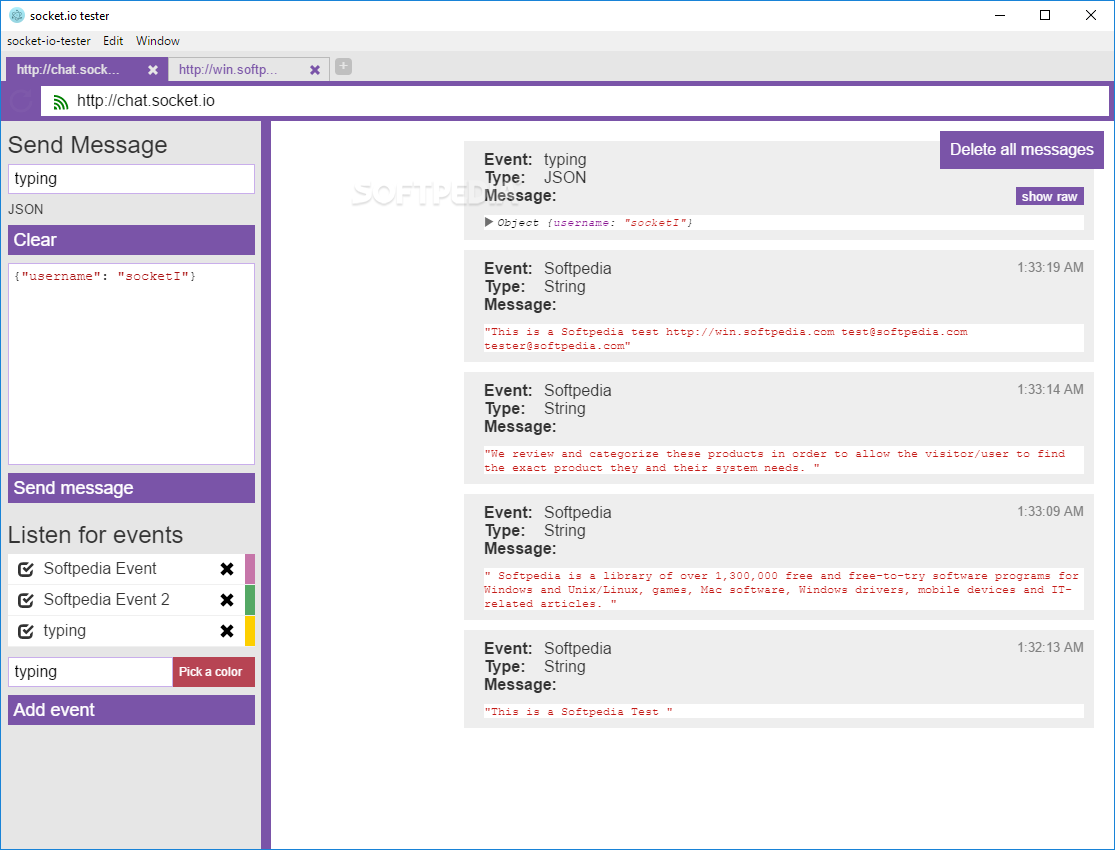Click the Send message button
Viewport: 1115px width, 850px height.
coord(132,488)
